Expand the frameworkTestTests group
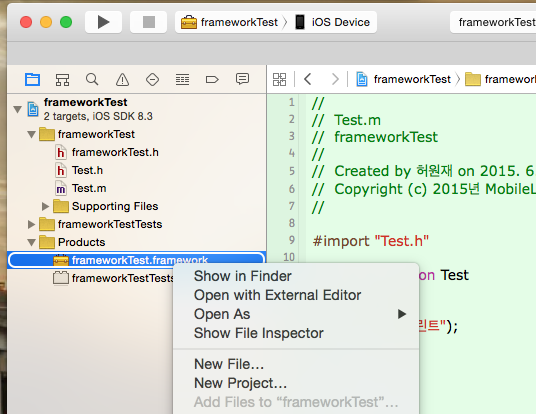The width and height of the screenshot is (536, 414). click(x=31, y=224)
